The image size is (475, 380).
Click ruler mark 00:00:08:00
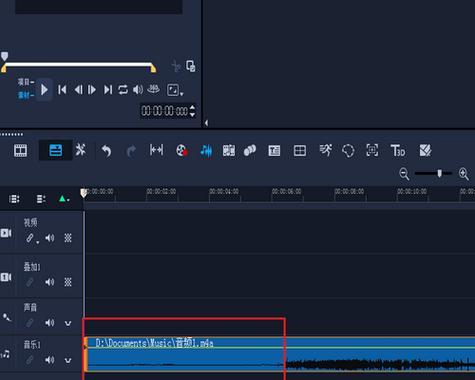tap(349, 192)
